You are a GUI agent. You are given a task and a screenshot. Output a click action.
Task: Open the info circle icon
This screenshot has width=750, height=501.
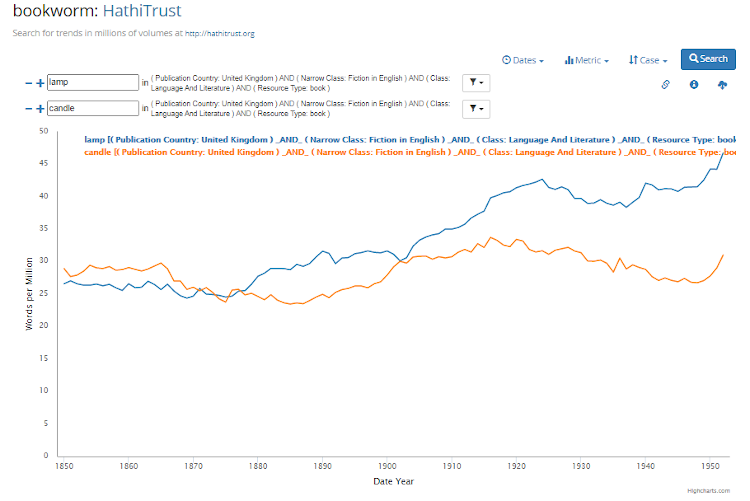pos(694,85)
